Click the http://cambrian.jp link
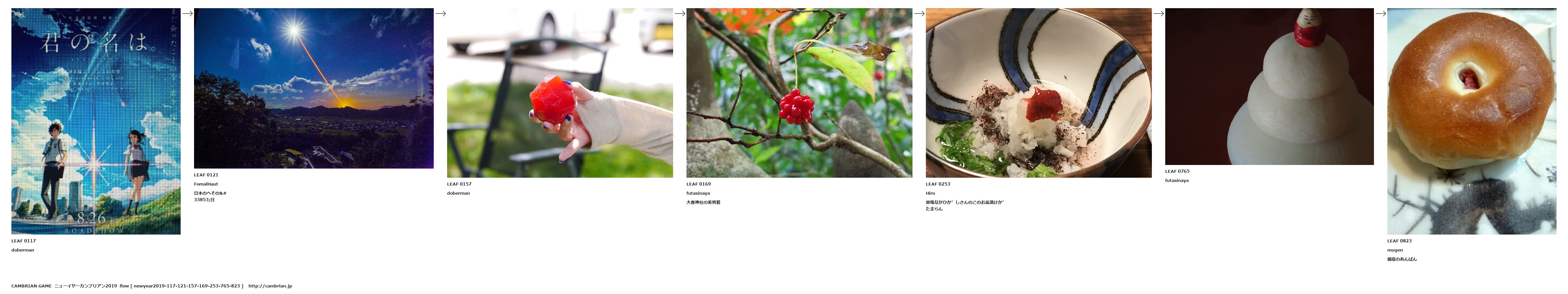The width and height of the screenshot is (1568, 294). pyautogui.click(x=270, y=286)
